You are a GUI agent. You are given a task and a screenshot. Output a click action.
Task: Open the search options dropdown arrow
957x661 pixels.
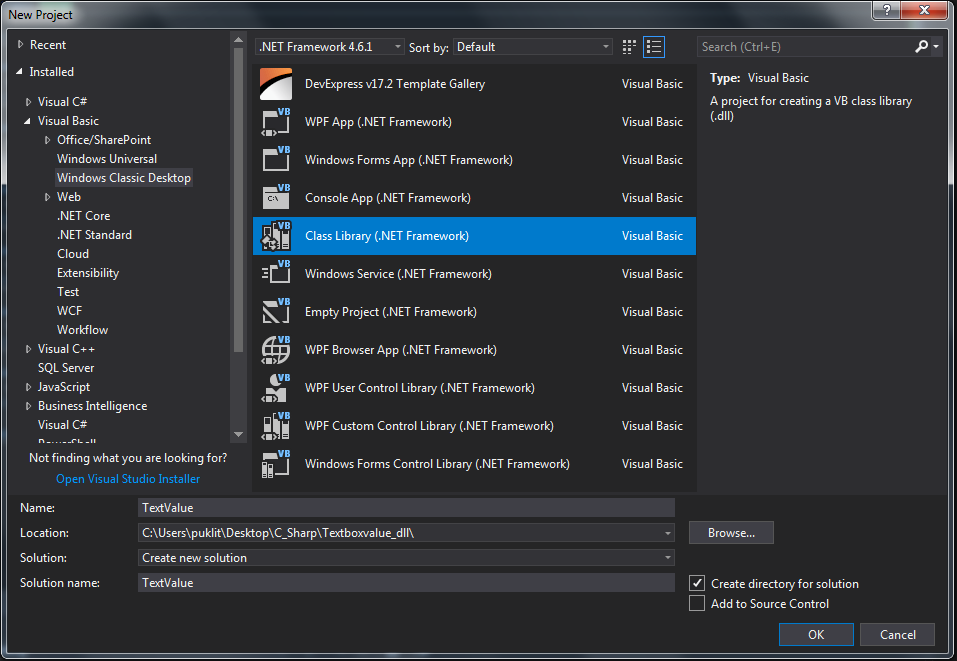tap(936, 46)
